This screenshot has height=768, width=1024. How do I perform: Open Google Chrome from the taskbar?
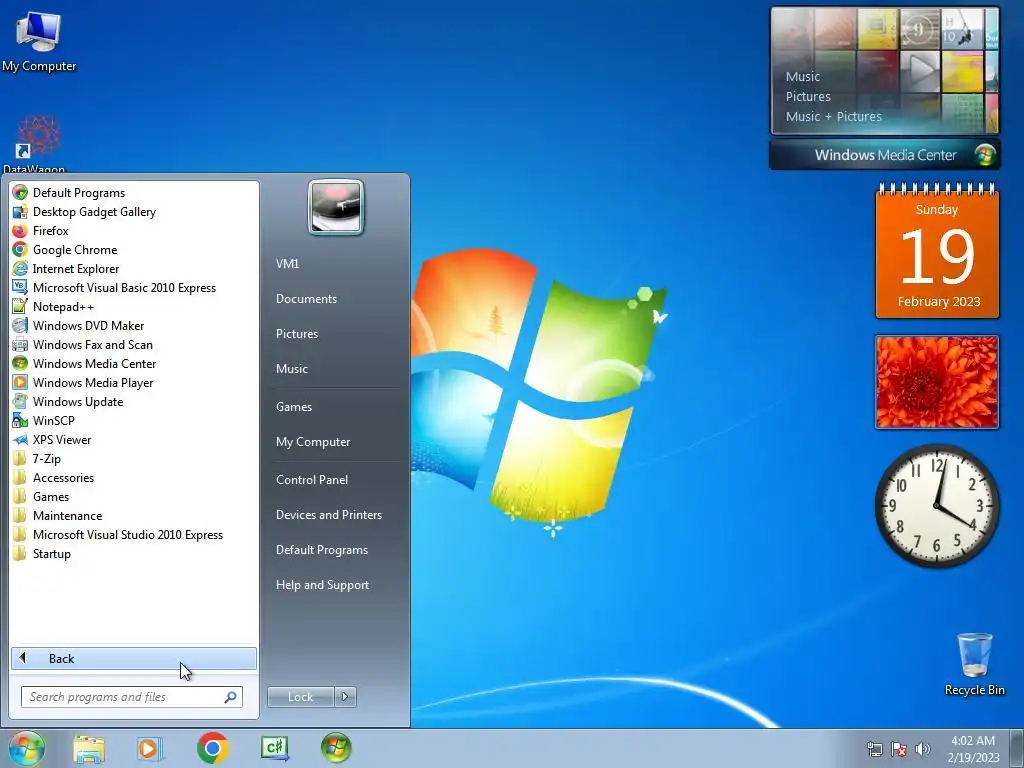pos(212,748)
